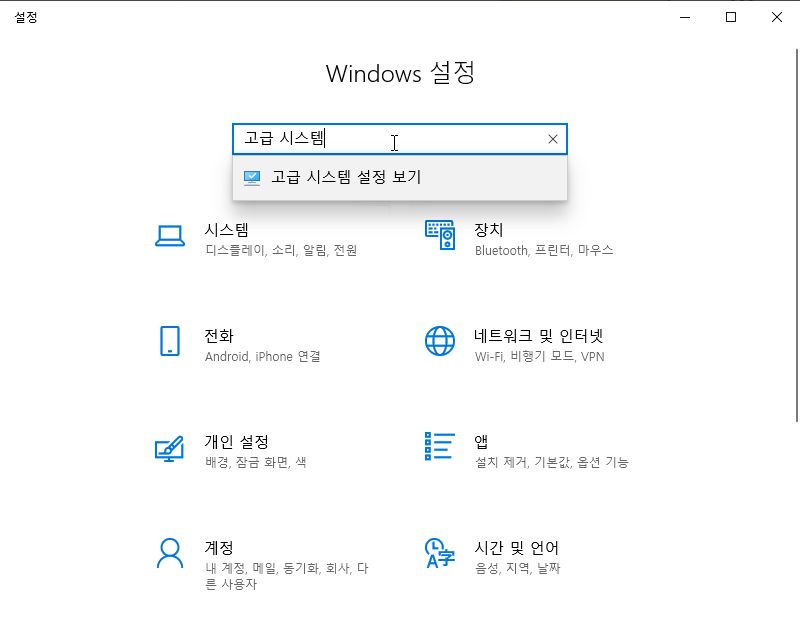Screen dimensions: 800x633
Task: Open the 네트워크 및 인터넷 globe icon
Action: [440, 341]
